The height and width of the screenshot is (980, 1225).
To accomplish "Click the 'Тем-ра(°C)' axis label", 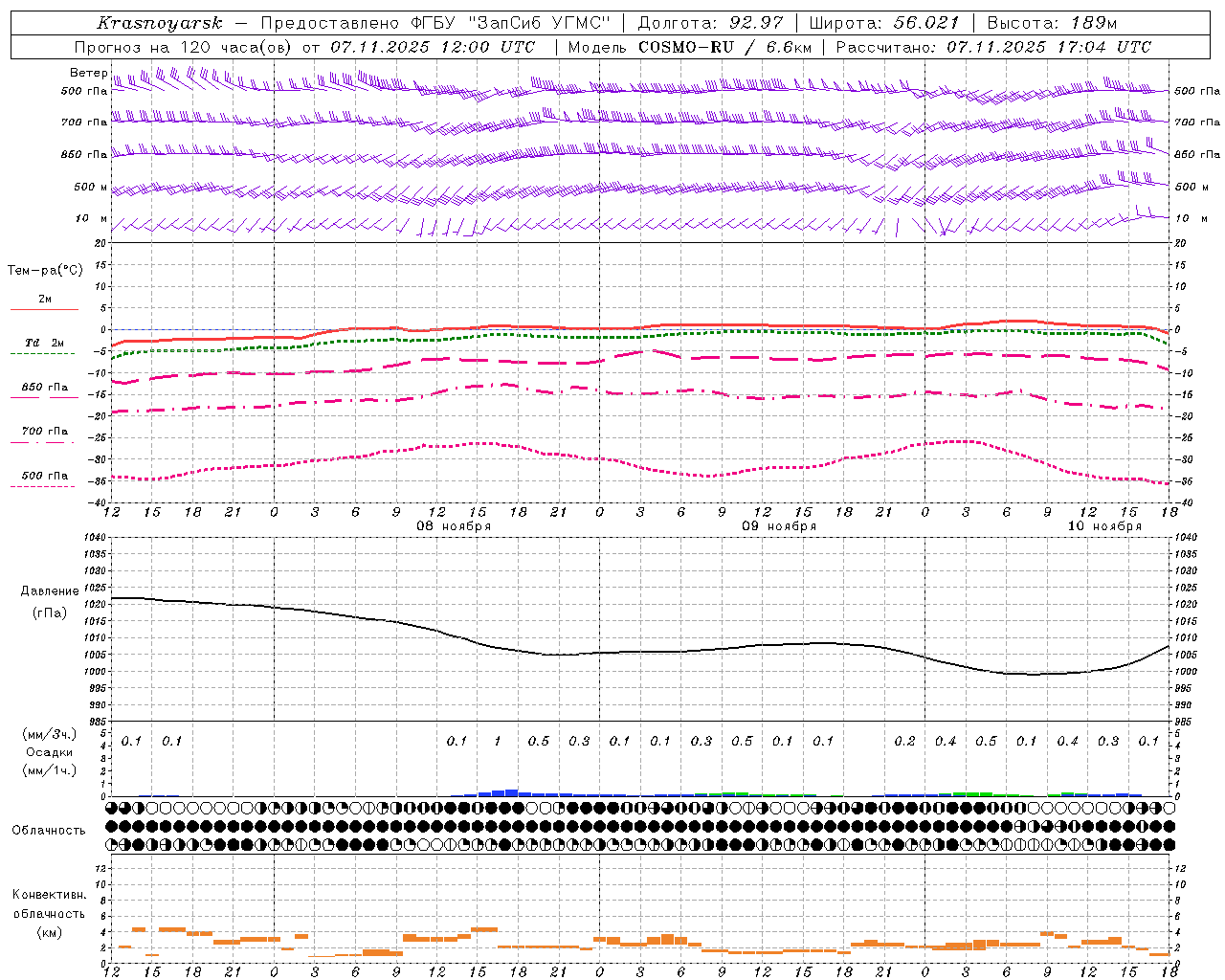I will click(x=45, y=271).
